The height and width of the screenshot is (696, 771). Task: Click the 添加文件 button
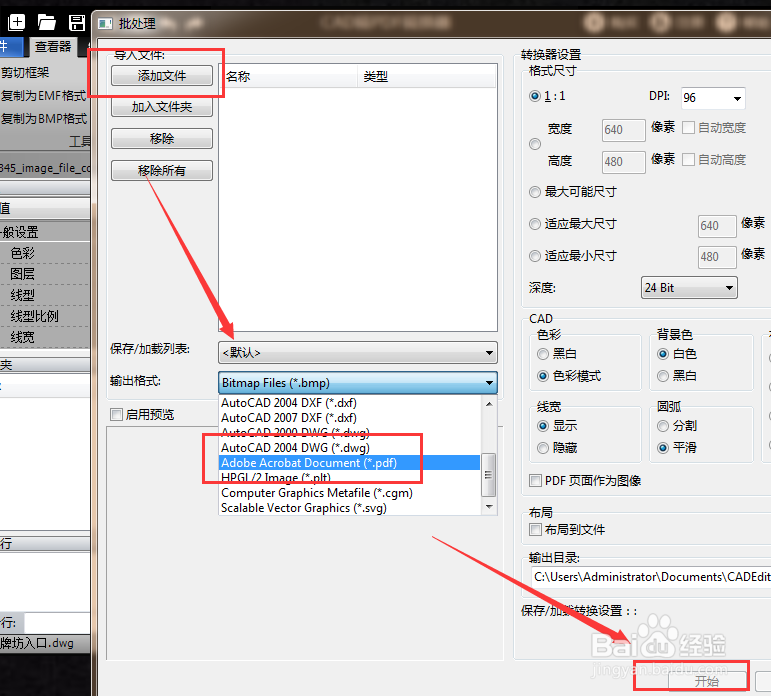point(162,76)
